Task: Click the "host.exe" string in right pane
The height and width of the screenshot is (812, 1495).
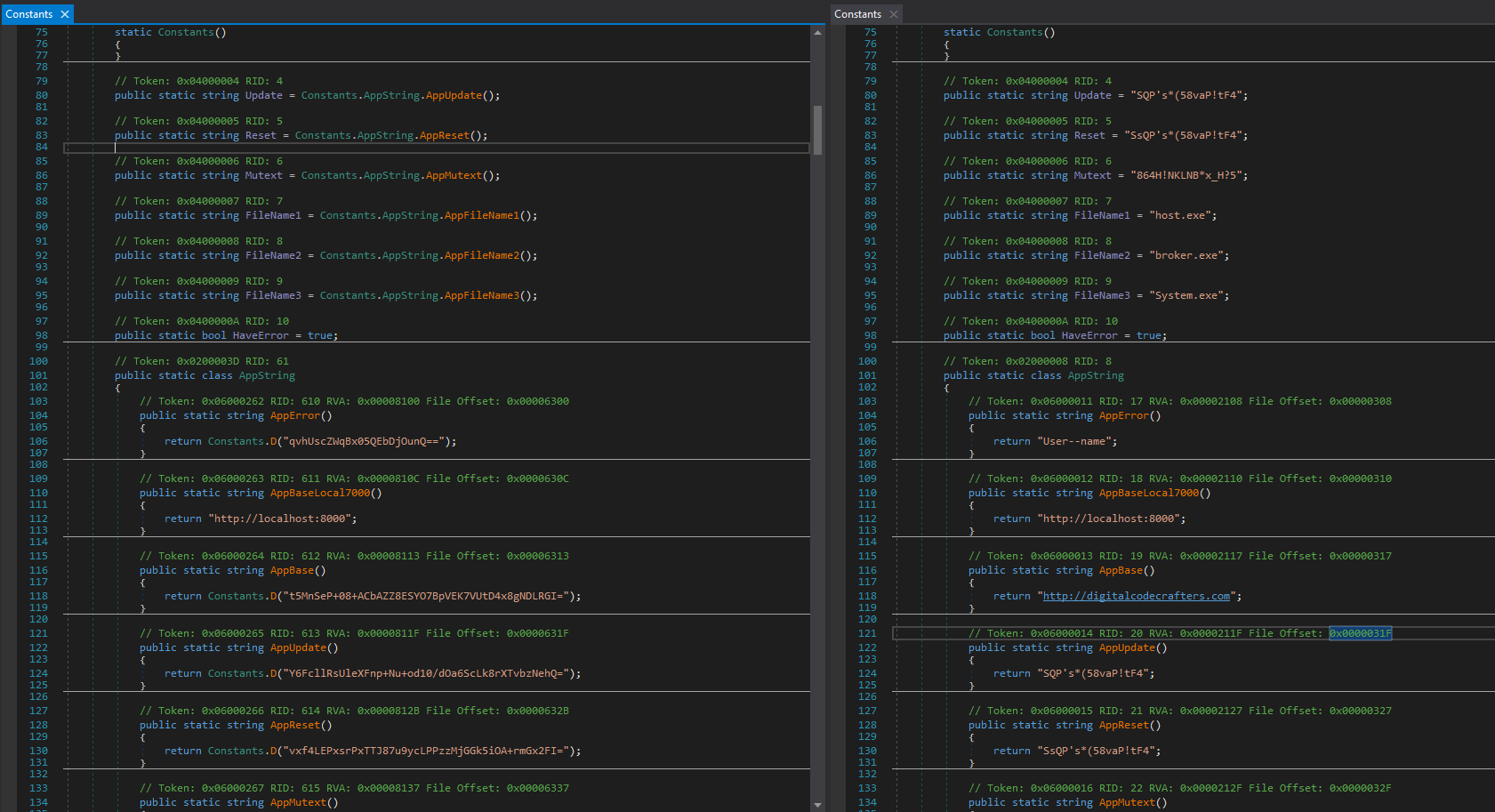Action: [x=1179, y=215]
